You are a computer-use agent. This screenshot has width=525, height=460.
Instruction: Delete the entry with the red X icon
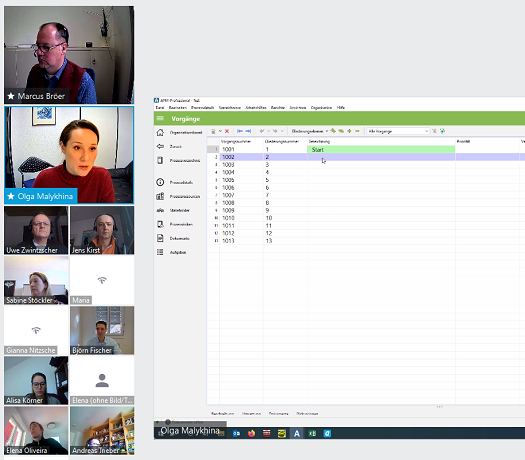[227, 131]
